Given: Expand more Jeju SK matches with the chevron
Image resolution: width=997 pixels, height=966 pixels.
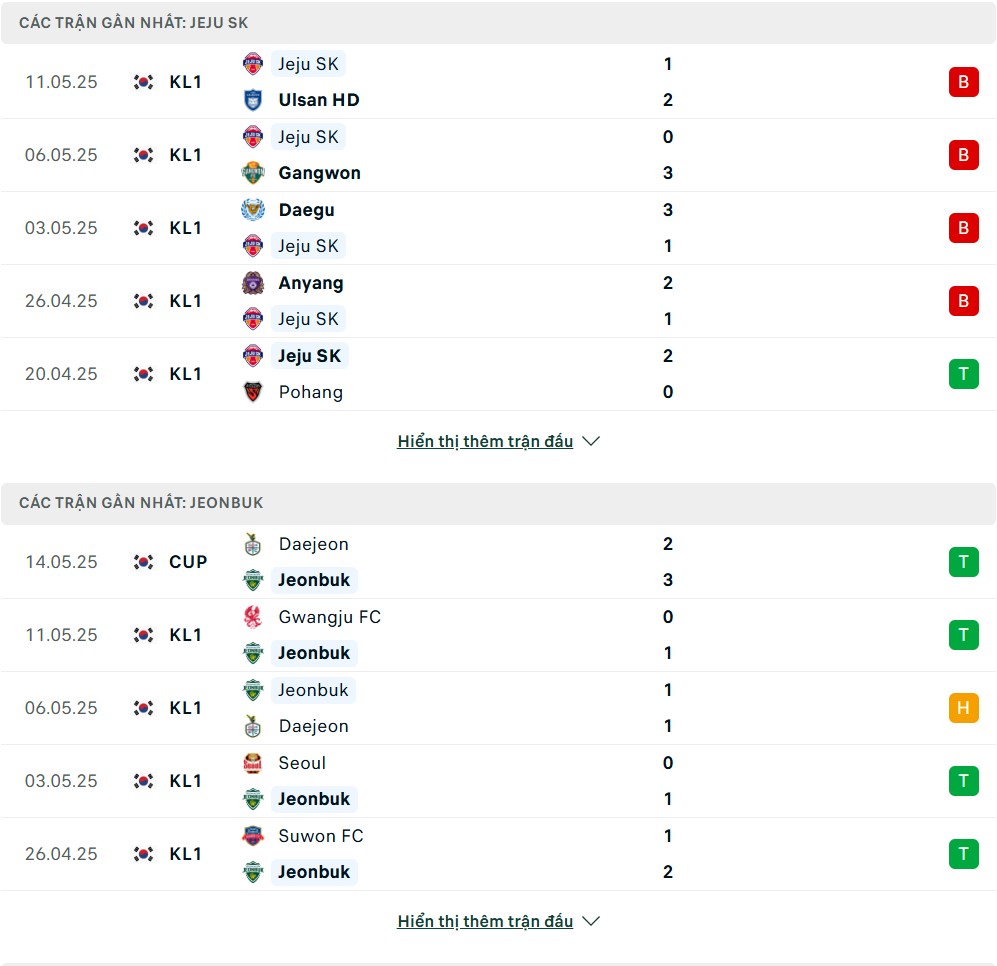Looking at the screenshot, I should 591,441.
